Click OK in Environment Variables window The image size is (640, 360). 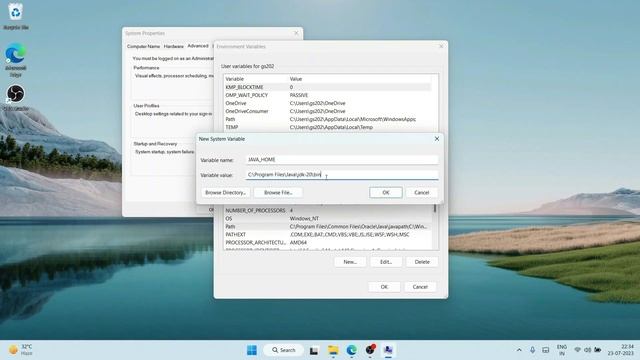pos(384,287)
